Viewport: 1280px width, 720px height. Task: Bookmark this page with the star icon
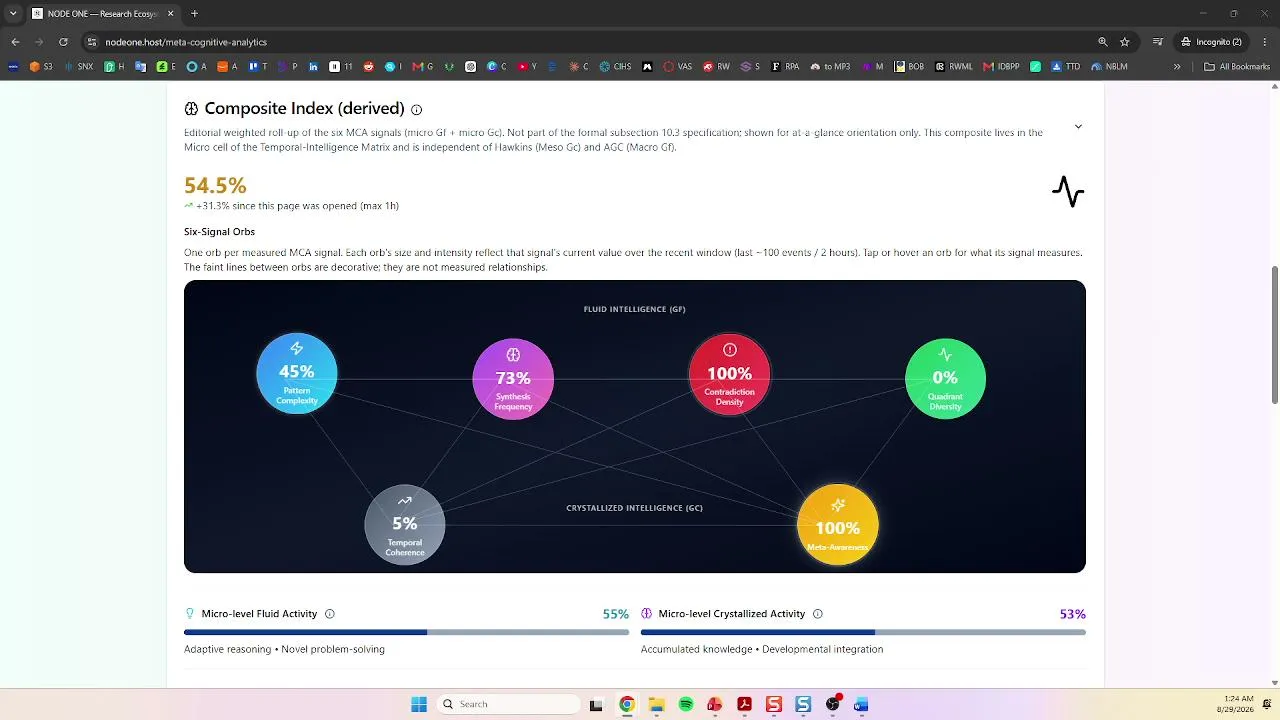click(1125, 42)
